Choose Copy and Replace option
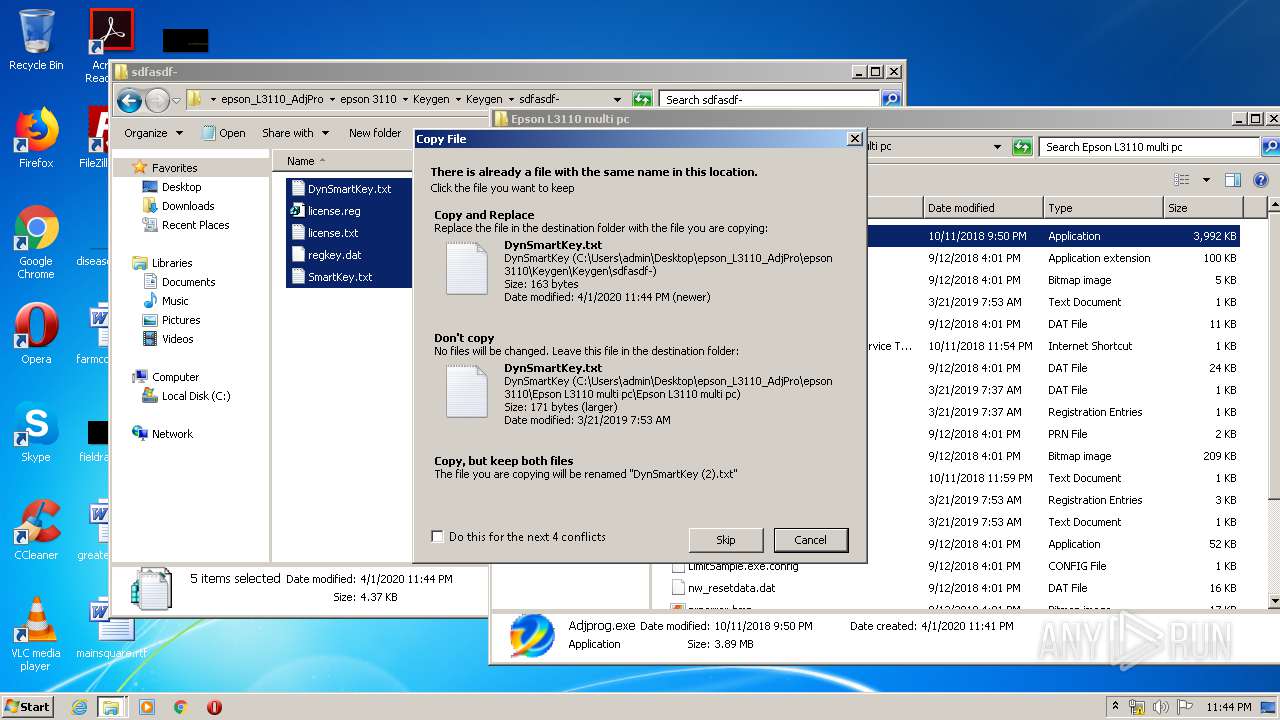This screenshot has width=1280, height=720. [x=638, y=256]
